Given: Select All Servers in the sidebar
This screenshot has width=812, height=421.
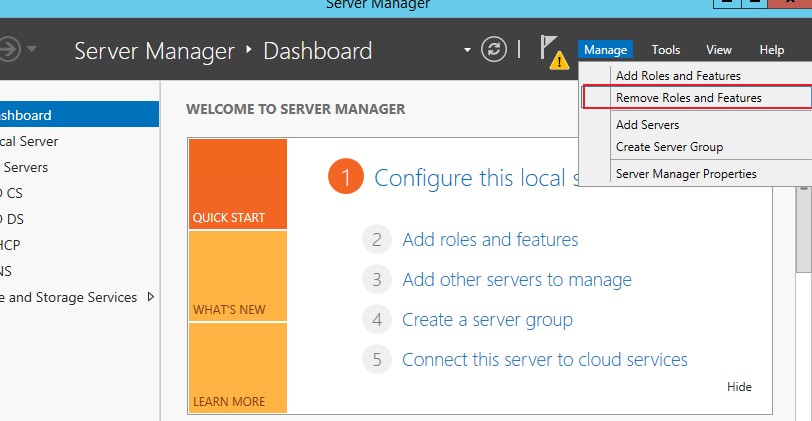Looking at the screenshot, I should pos(79,167).
